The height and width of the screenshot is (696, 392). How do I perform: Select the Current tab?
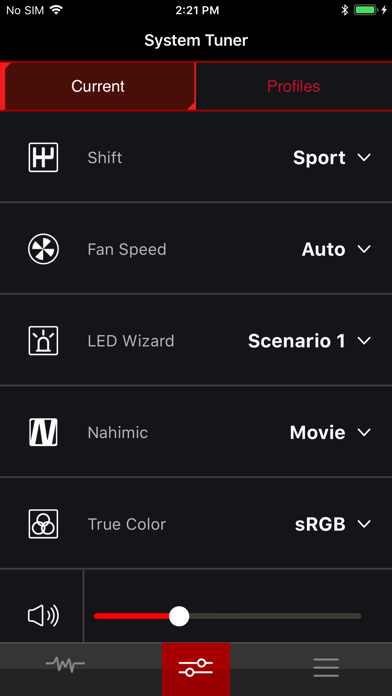pos(98,86)
